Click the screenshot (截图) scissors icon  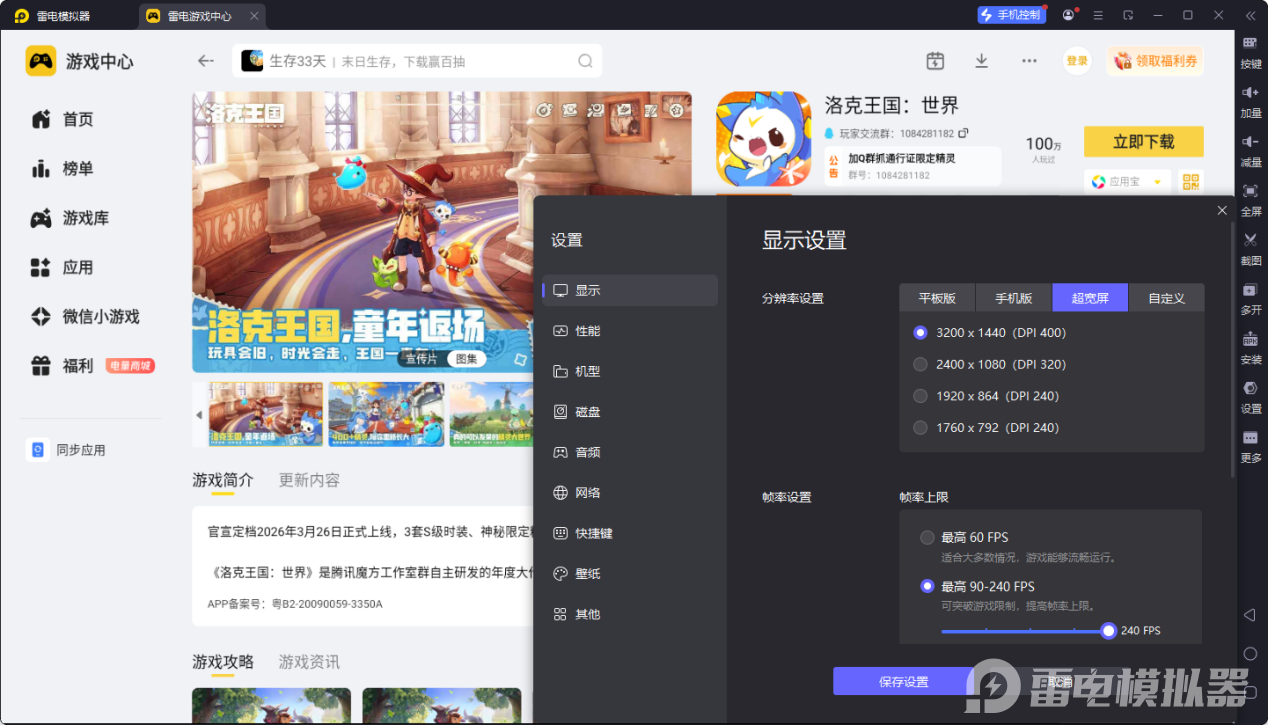pos(1250,240)
